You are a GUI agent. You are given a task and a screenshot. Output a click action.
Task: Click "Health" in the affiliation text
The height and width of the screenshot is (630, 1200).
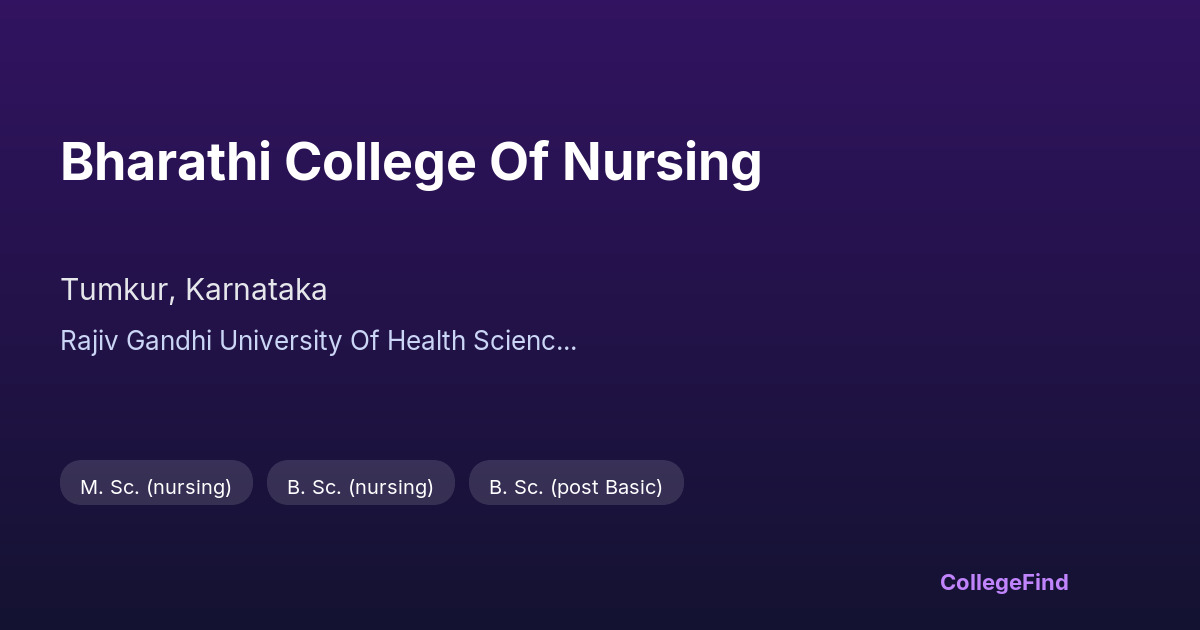coord(426,341)
